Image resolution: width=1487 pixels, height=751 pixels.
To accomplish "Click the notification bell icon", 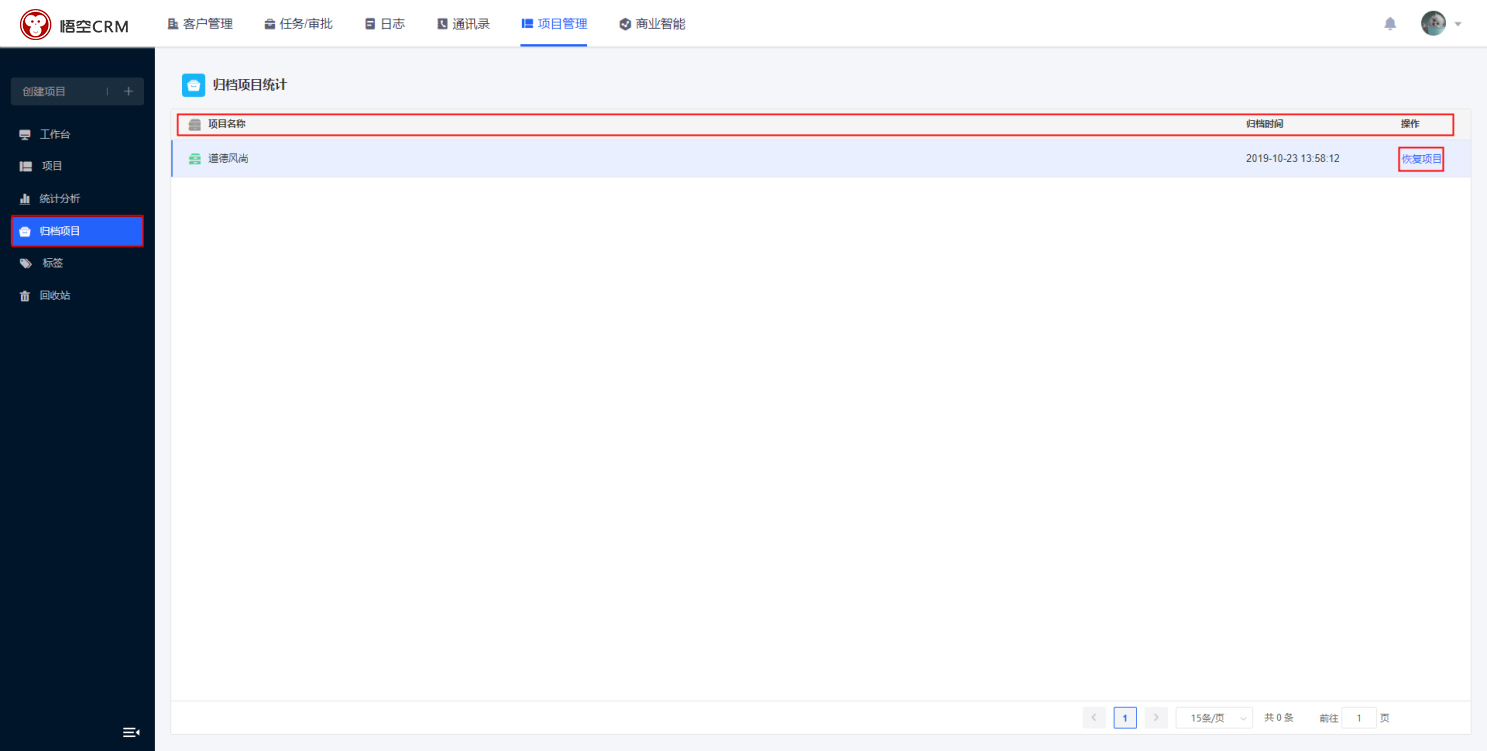I will [1390, 24].
